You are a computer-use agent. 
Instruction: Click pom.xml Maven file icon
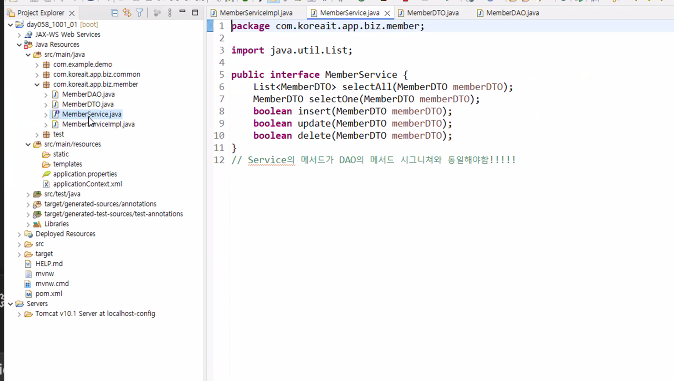click(28, 294)
